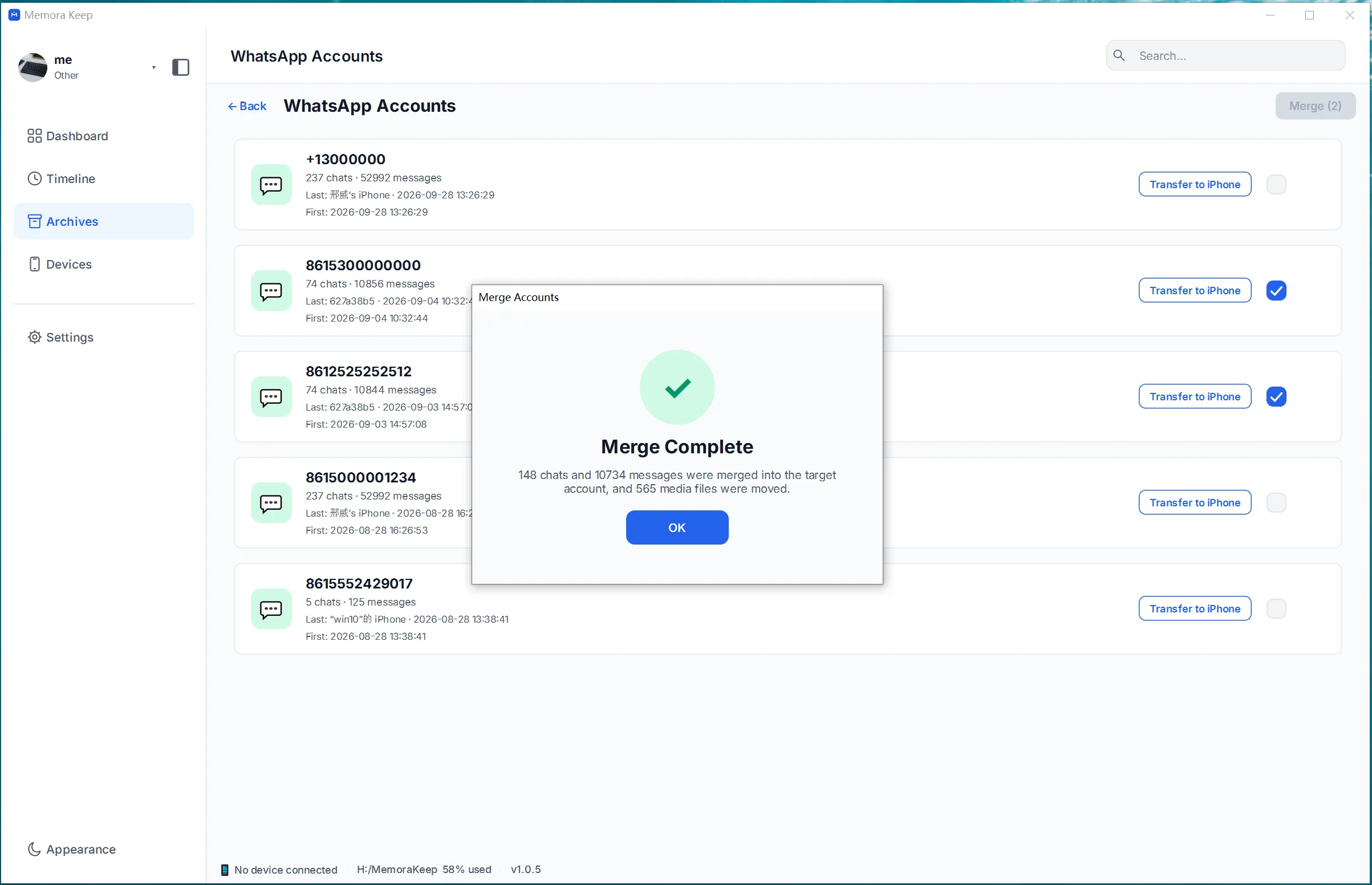Toggle the sidebar collapse icon

point(180,67)
